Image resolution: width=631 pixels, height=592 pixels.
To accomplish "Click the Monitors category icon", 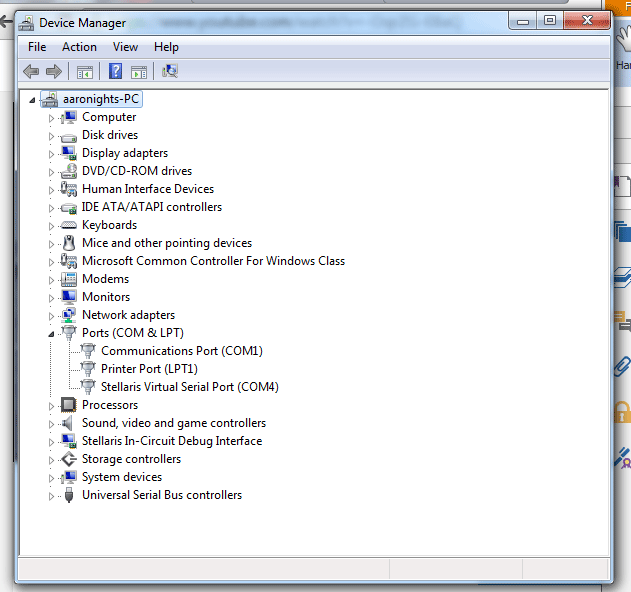I will click(x=68, y=297).
